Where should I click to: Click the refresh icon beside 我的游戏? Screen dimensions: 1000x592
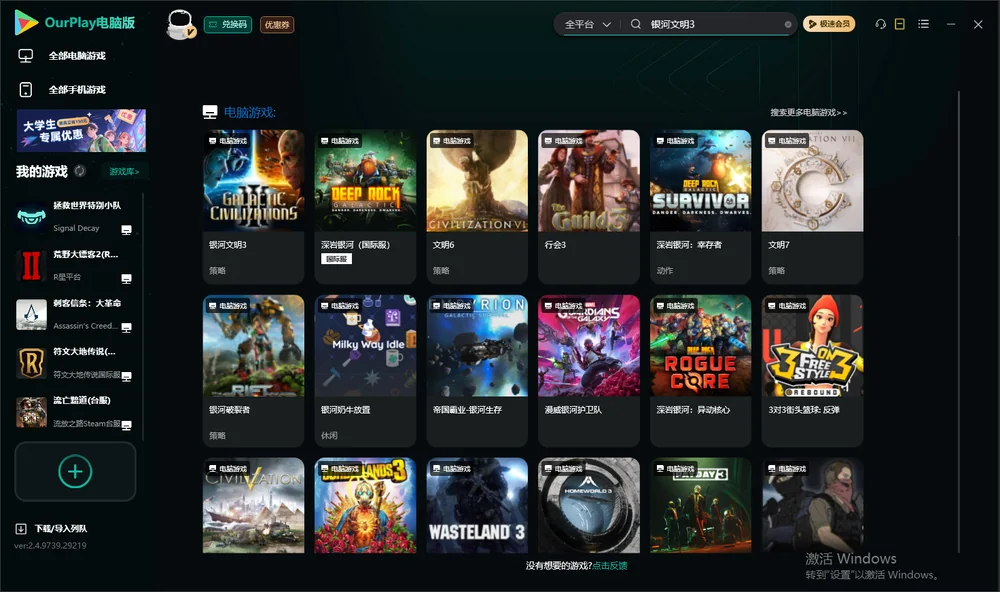(80, 171)
